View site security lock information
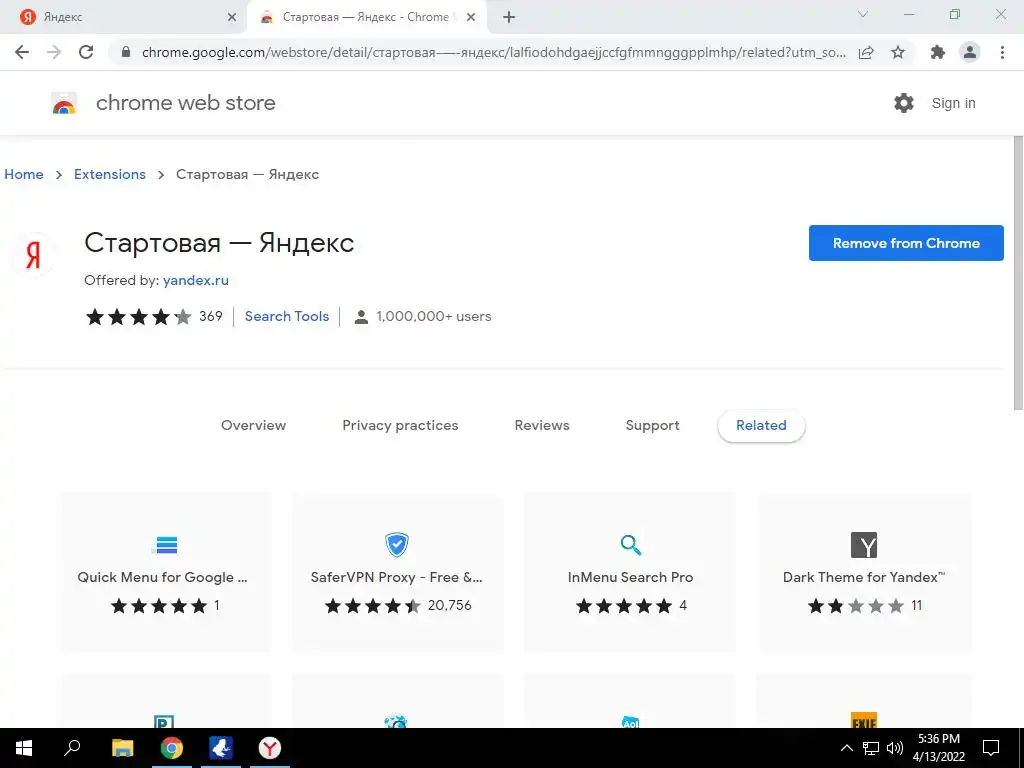This screenshot has height=768, width=1024. [126, 52]
